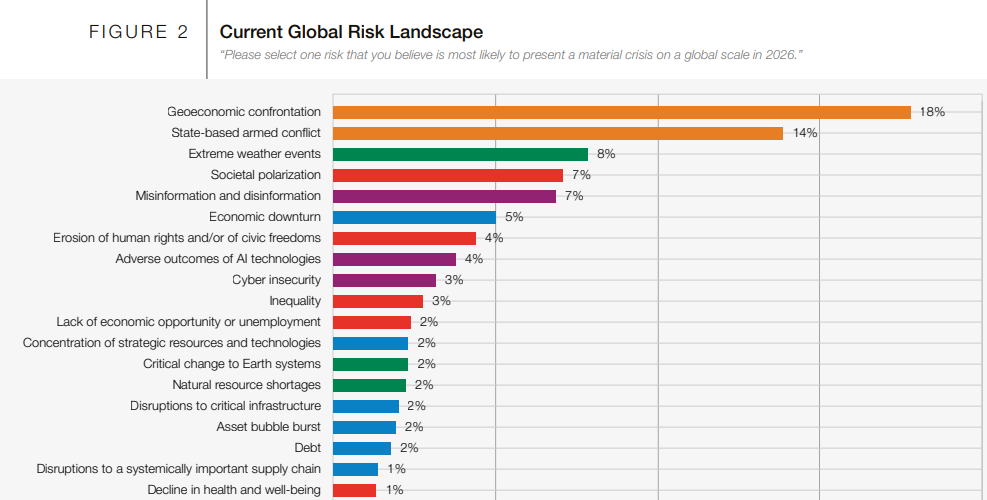Image resolution: width=987 pixels, height=500 pixels.
Task: Select the 'Debt' blue bar
Action: coord(361,448)
